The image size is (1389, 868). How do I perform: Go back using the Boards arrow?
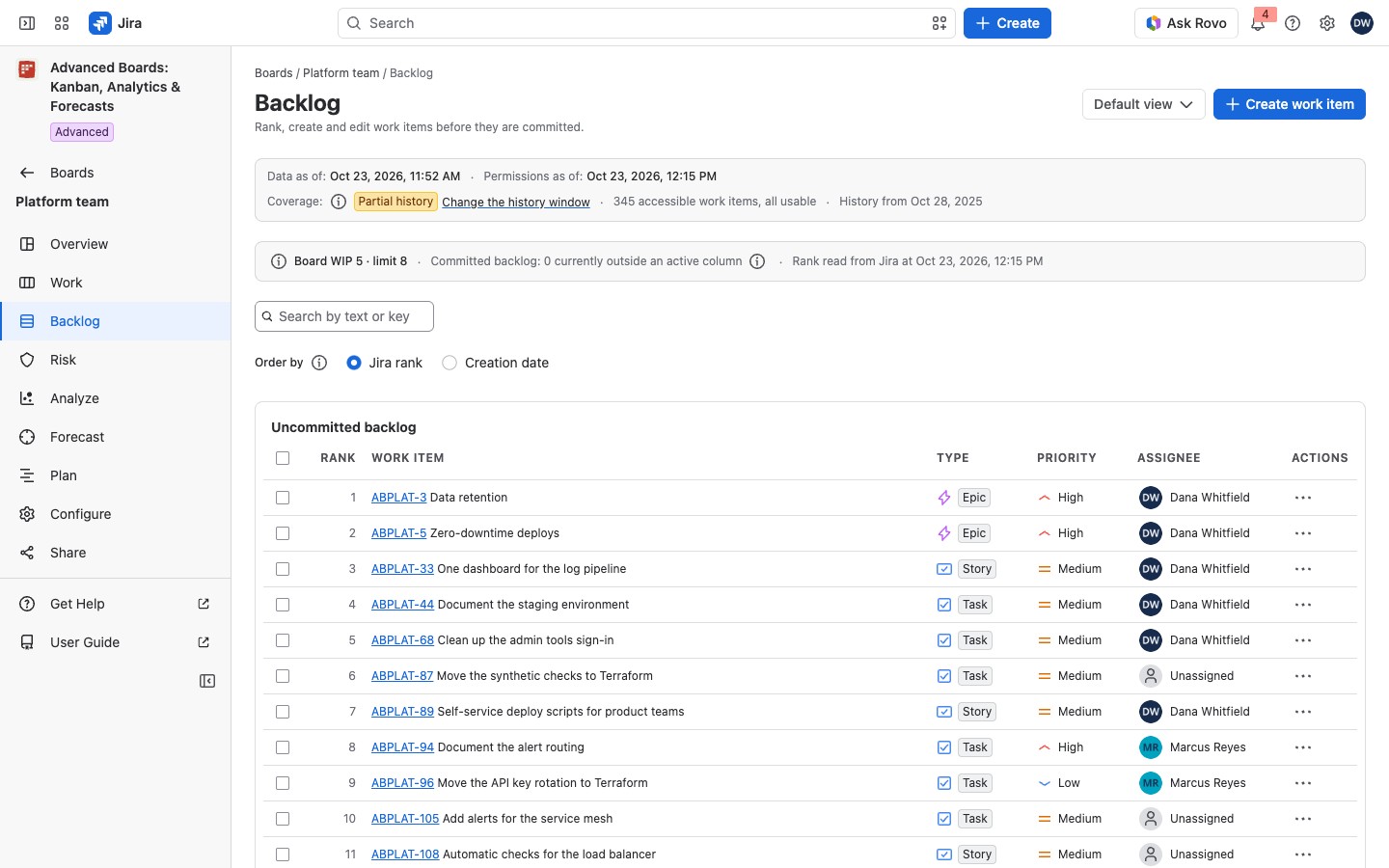27,173
